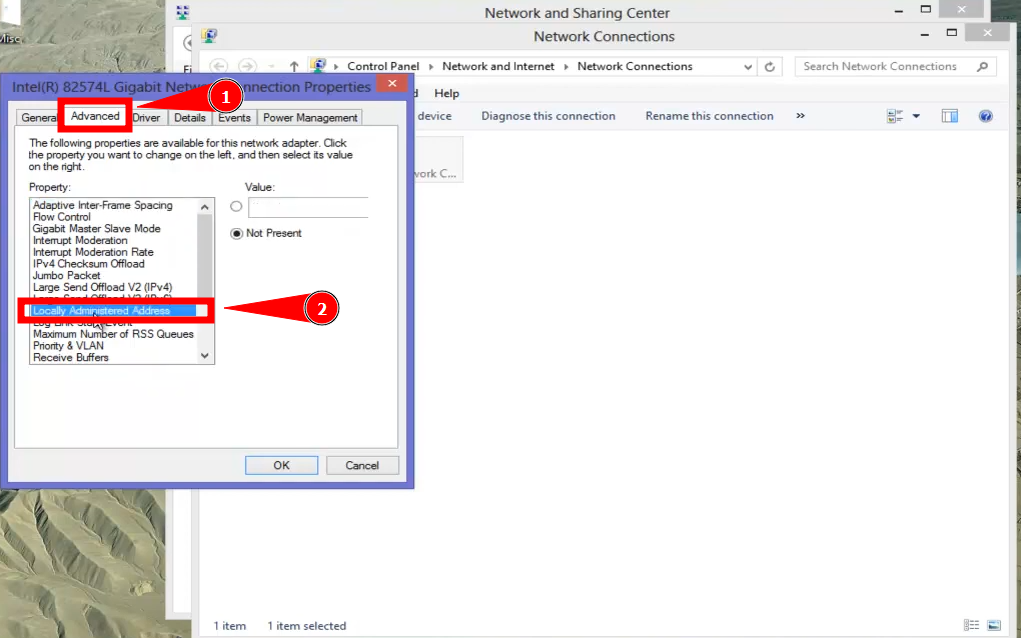The width and height of the screenshot is (1021, 638).
Task: Open the address bar dropdown arrow
Action: click(x=748, y=66)
